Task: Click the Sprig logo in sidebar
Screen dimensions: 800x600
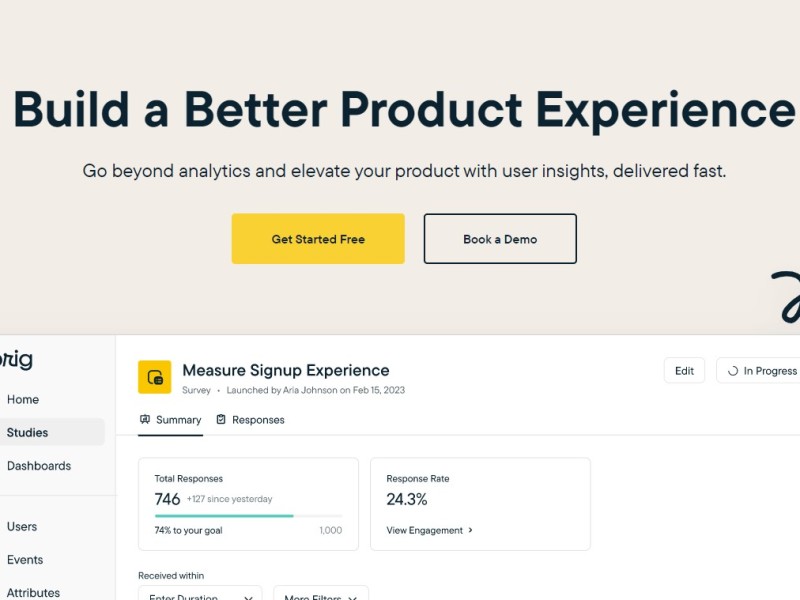Action: (16, 360)
